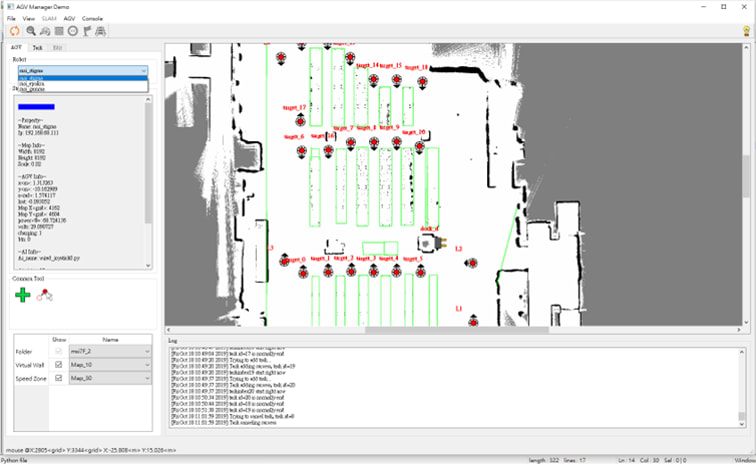
Task: Open the Speed Zone map dropdown
Action: [110, 378]
